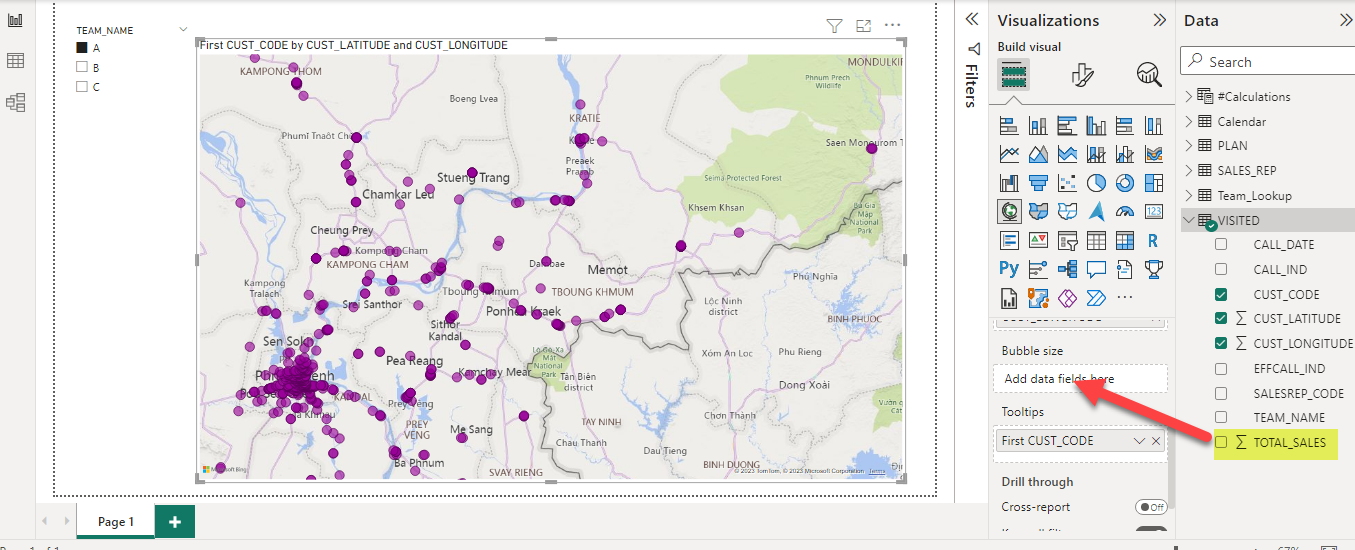
Task: Expand the Team_Lookup table
Action: [x=1189, y=195]
